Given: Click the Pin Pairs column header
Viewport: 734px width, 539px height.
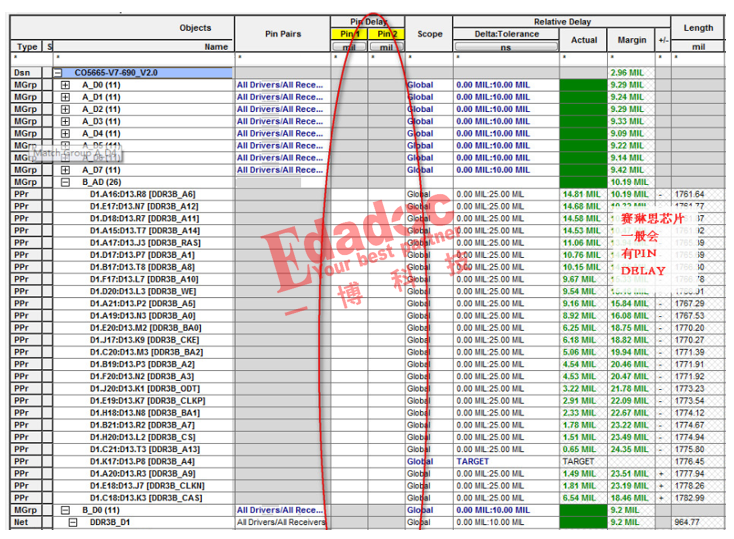Looking at the screenshot, I should point(283,34).
